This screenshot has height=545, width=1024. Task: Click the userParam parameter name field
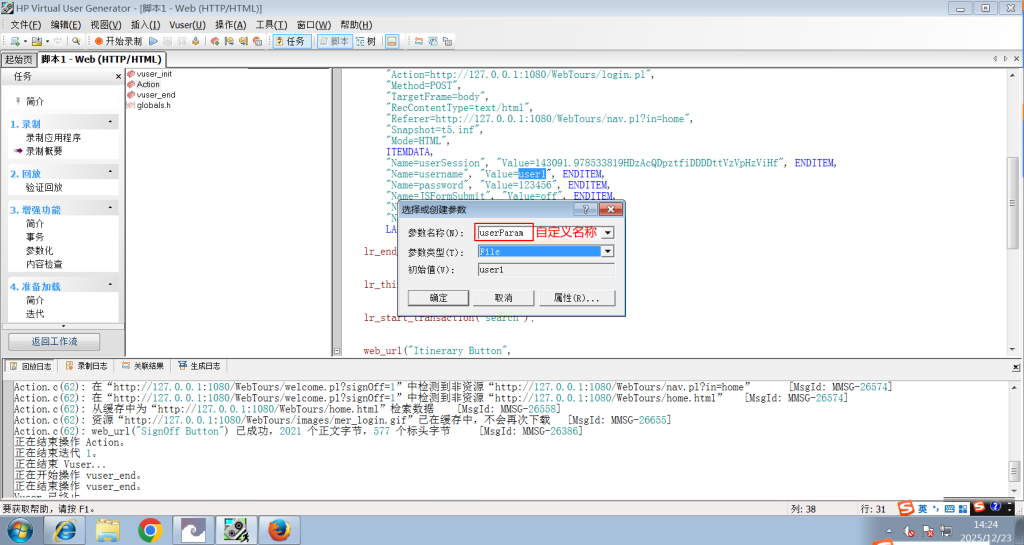[x=503, y=232]
